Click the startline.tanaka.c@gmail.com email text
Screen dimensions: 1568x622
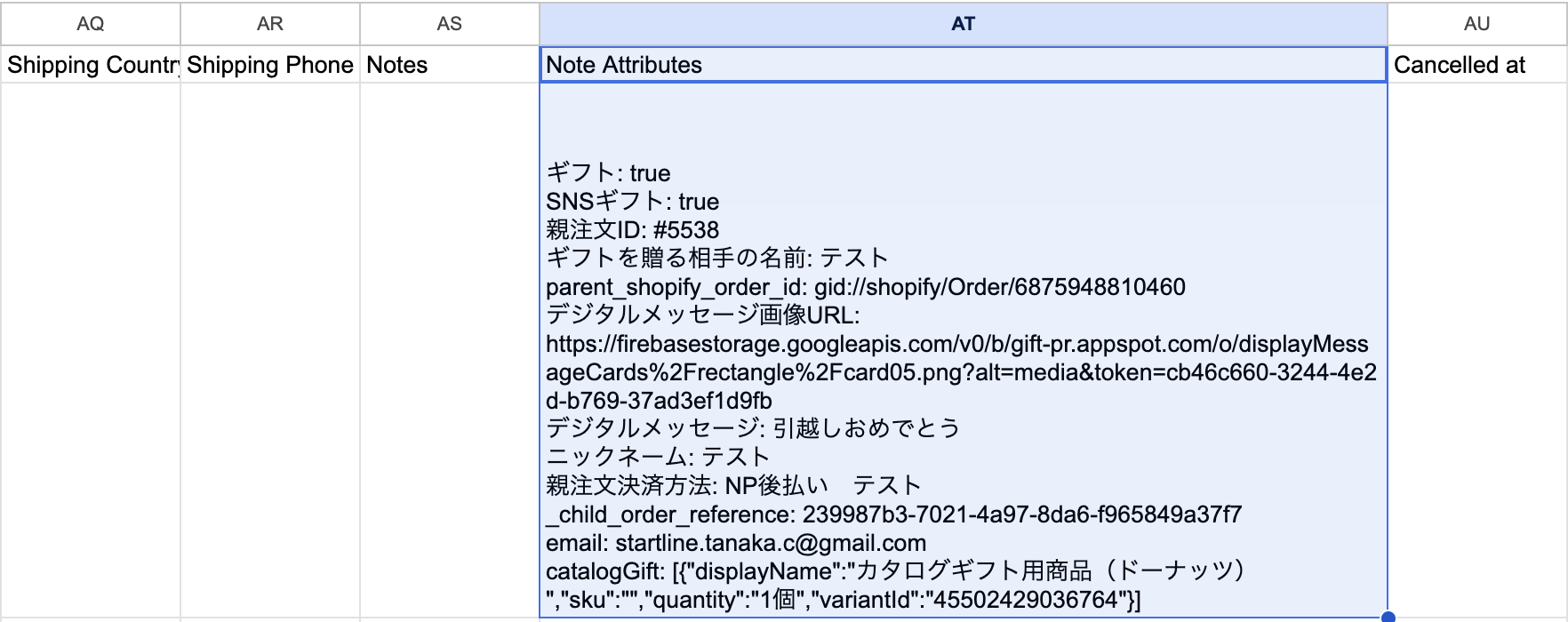tap(771, 543)
